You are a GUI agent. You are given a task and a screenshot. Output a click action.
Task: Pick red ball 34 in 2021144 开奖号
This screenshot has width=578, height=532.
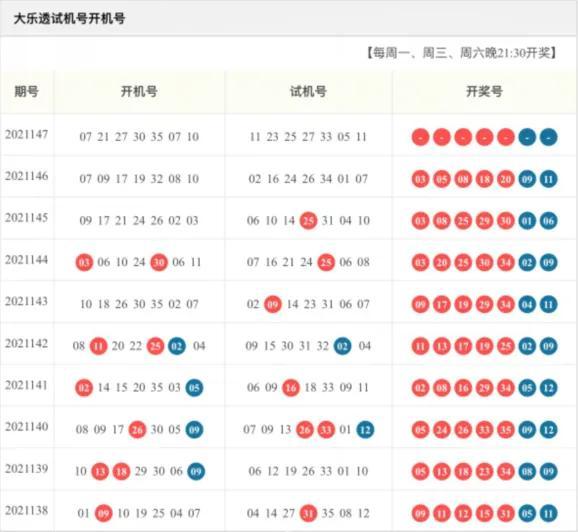coord(505,262)
